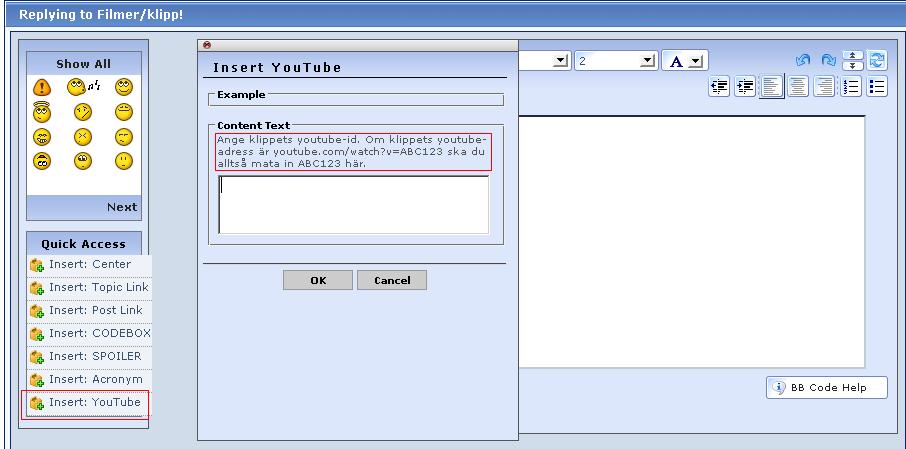Open the font color A dropdown
This screenshot has width=906, height=449.
pyautogui.click(x=685, y=61)
